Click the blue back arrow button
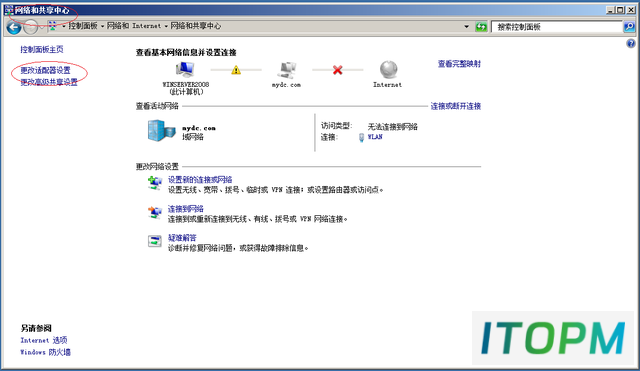 (x=14, y=27)
